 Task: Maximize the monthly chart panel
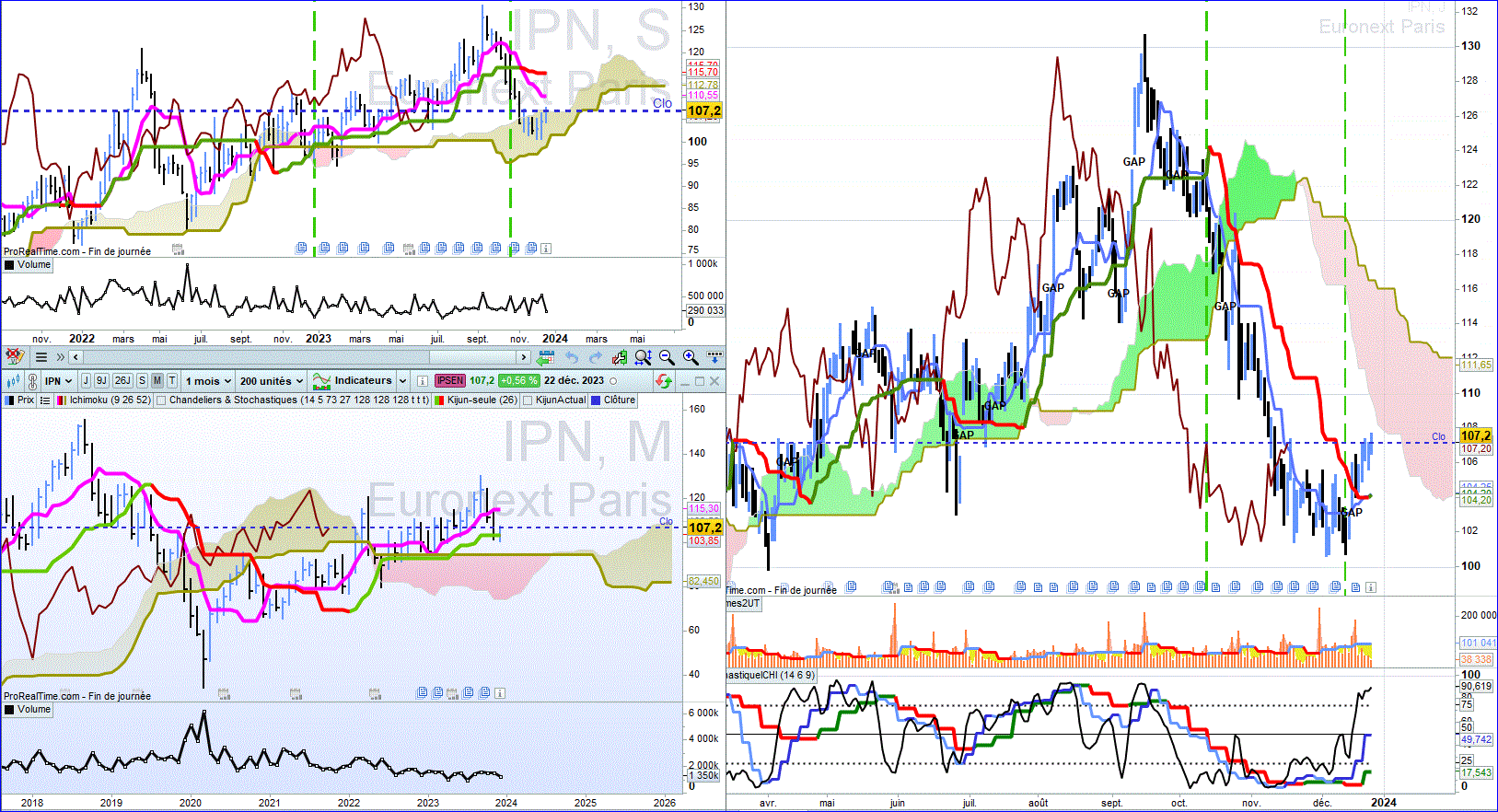(700, 381)
